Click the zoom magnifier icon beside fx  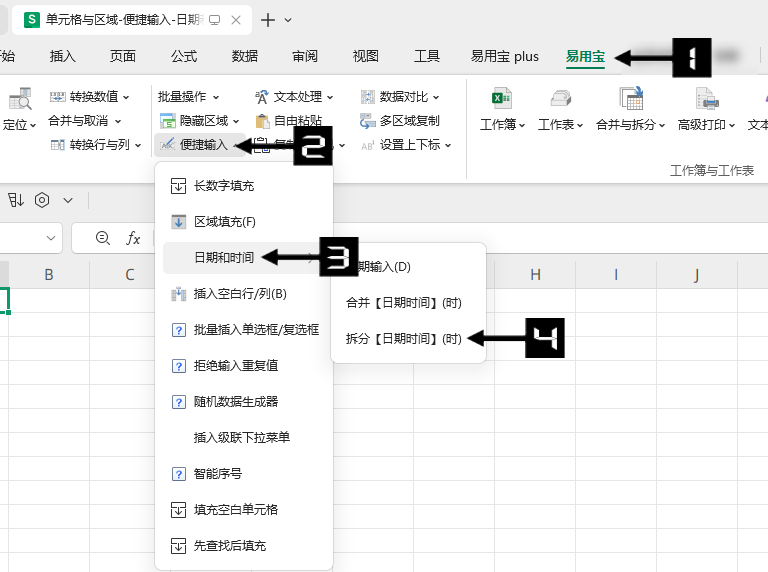click(102, 238)
